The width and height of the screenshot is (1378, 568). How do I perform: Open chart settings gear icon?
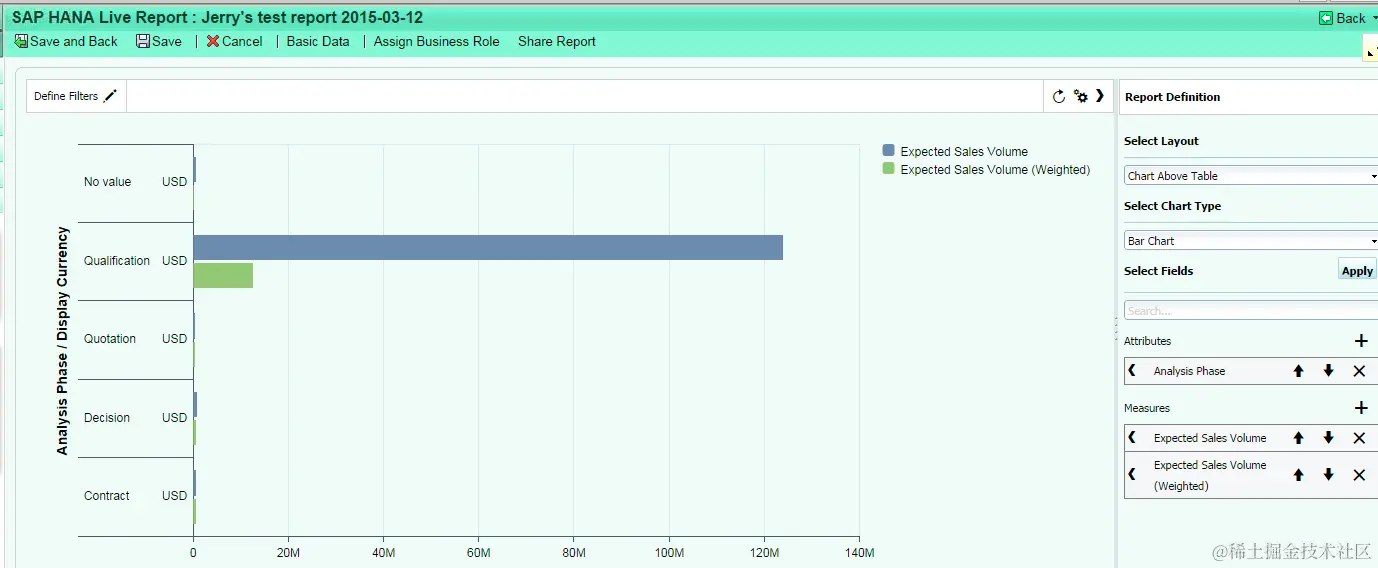coord(1081,96)
